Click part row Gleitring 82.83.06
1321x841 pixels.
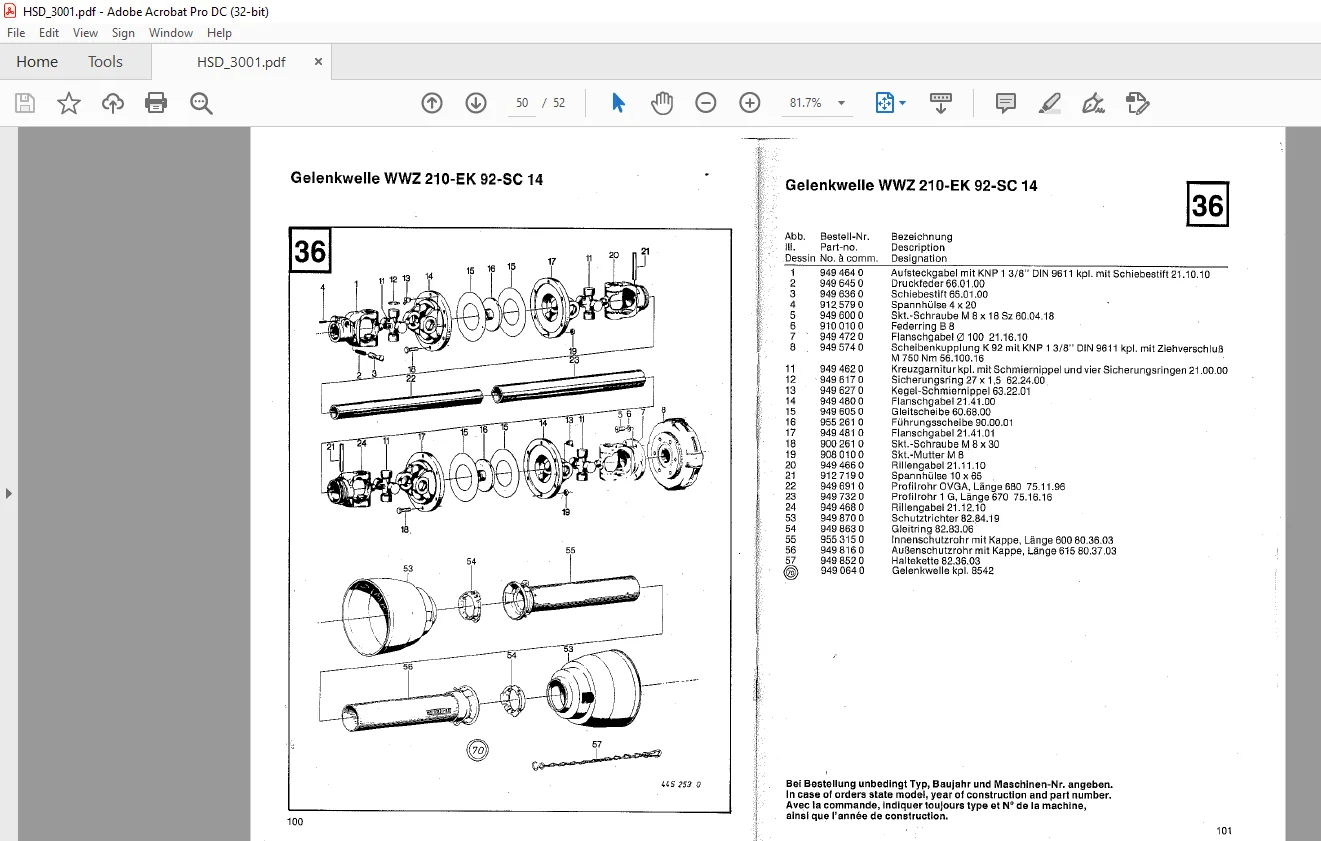(x=879, y=529)
